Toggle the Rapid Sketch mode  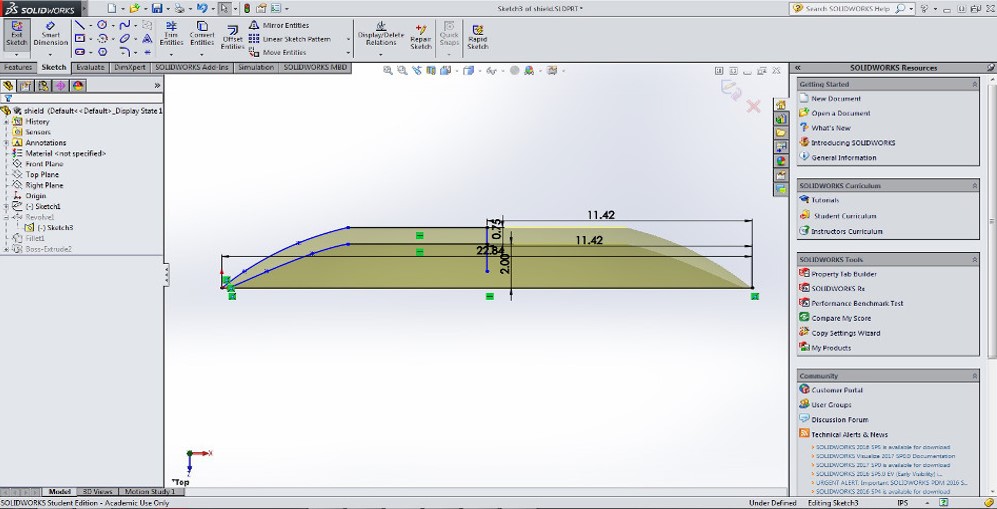coord(478,37)
